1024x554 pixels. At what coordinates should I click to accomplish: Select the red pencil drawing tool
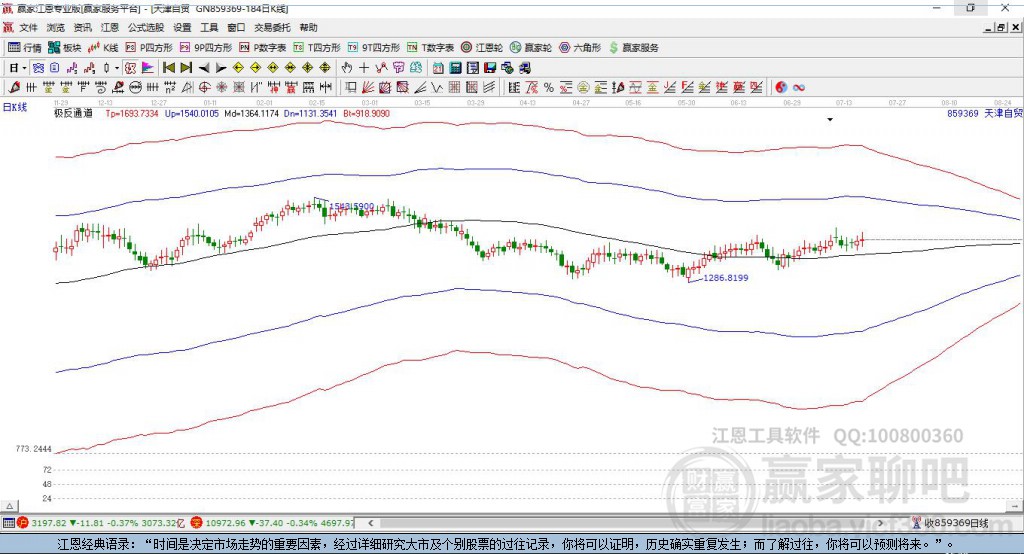14,88
